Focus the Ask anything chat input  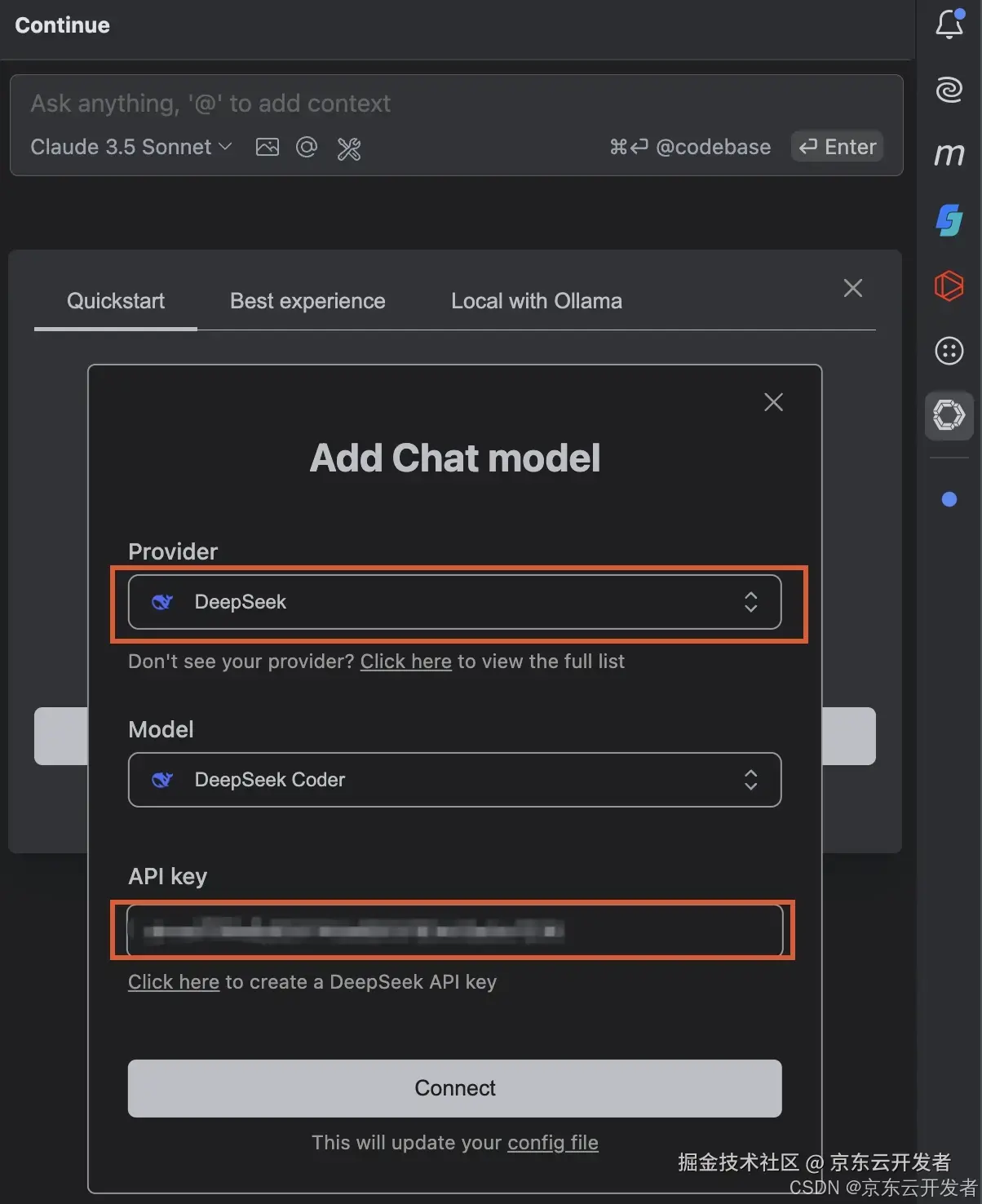(x=456, y=104)
